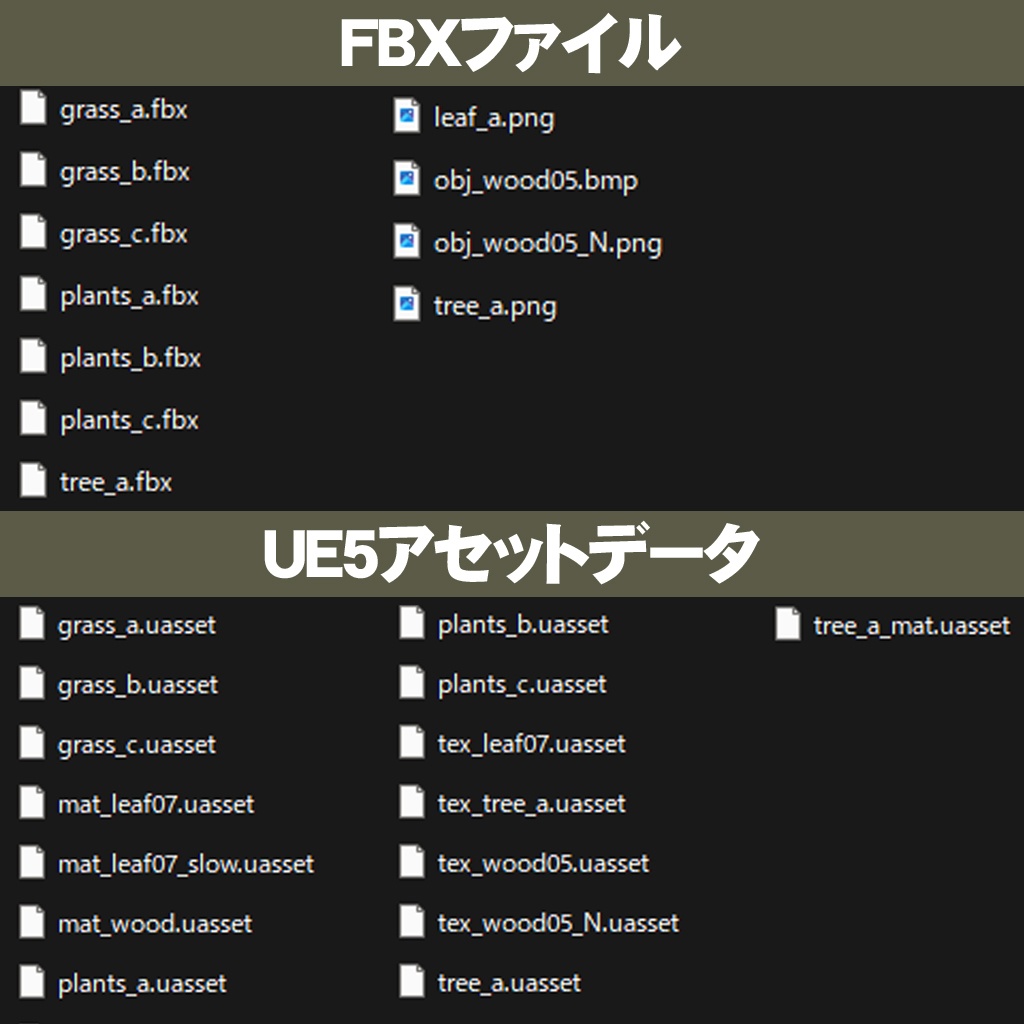
Task: Click the mat_wood.uasset file icon
Action: click(x=33, y=924)
